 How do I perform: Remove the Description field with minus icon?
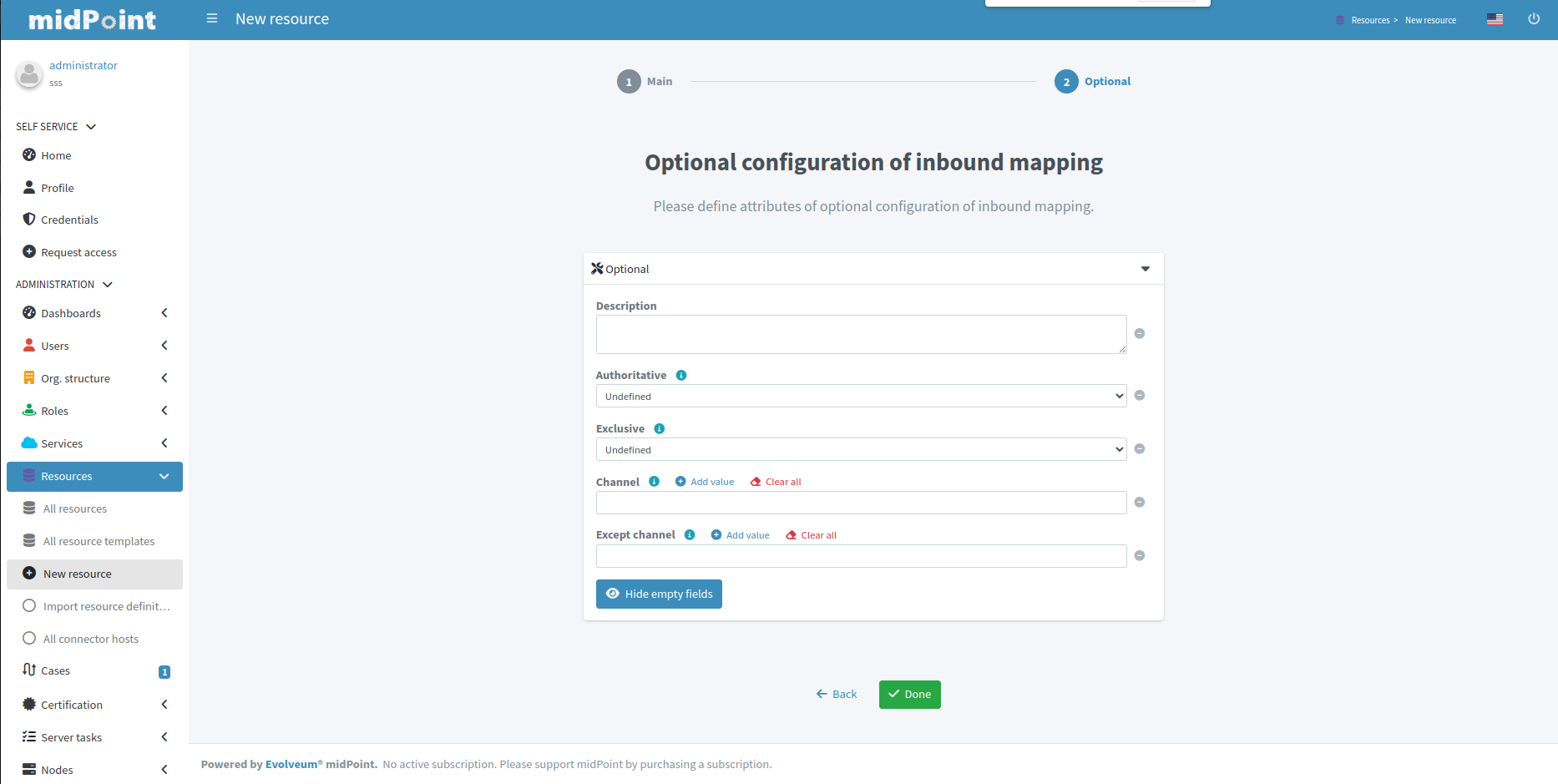(x=1140, y=334)
